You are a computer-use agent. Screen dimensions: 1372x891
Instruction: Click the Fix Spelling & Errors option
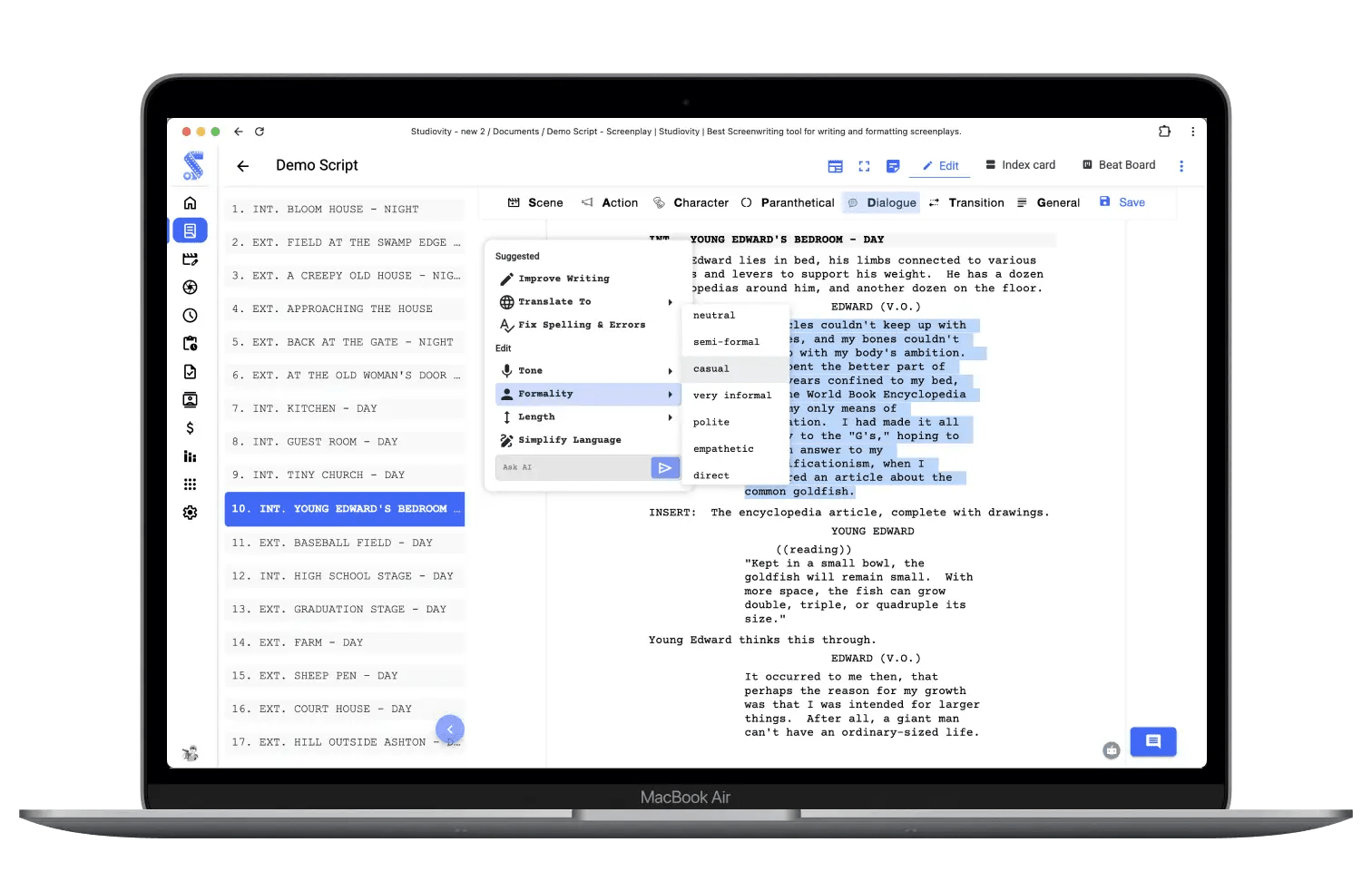[582, 325]
